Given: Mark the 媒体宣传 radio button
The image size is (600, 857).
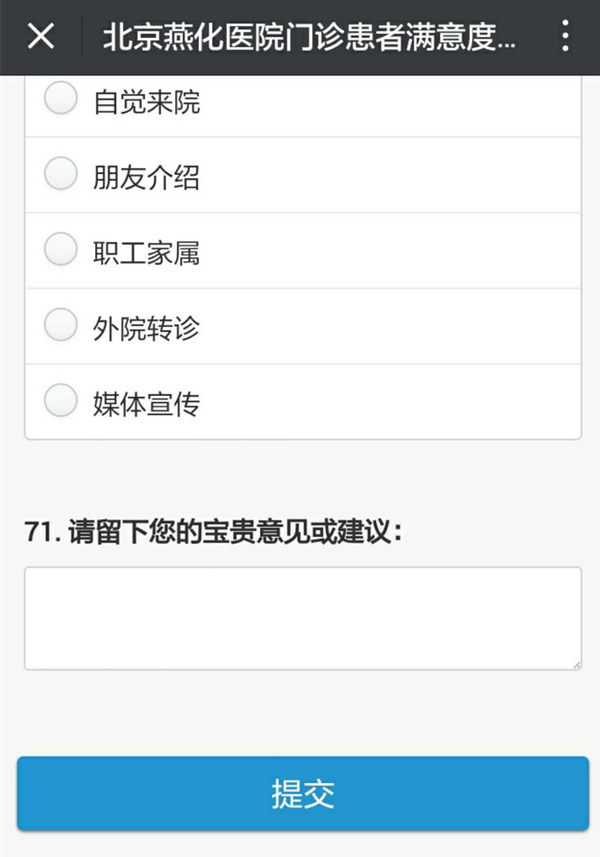Looking at the screenshot, I should [x=61, y=400].
